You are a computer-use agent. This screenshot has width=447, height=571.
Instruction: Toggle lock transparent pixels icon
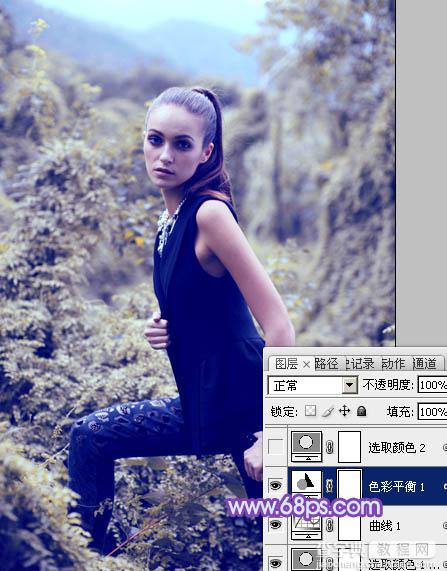coord(310,411)
